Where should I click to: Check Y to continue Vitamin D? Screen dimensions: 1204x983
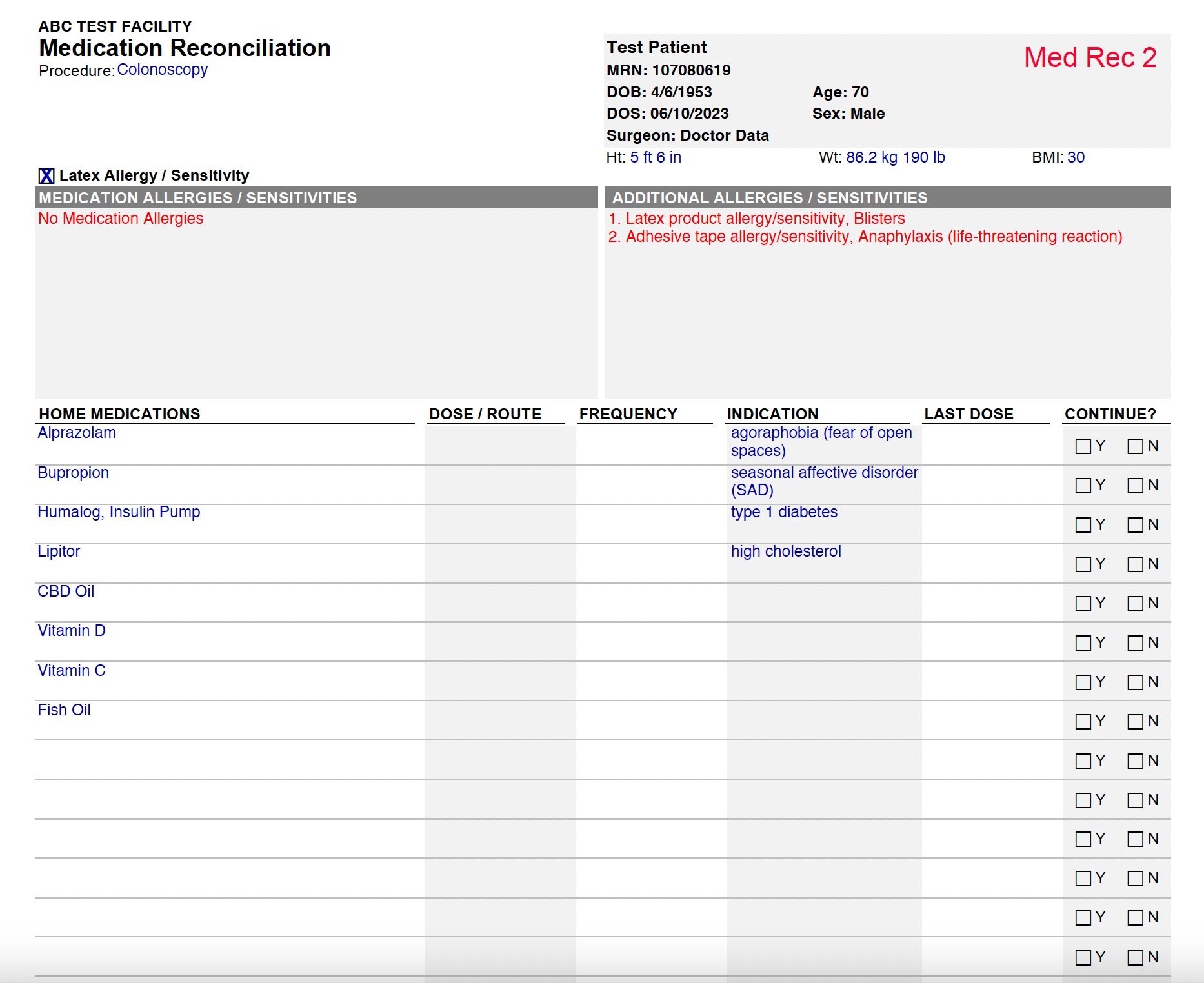click(x=1083, y=642)
